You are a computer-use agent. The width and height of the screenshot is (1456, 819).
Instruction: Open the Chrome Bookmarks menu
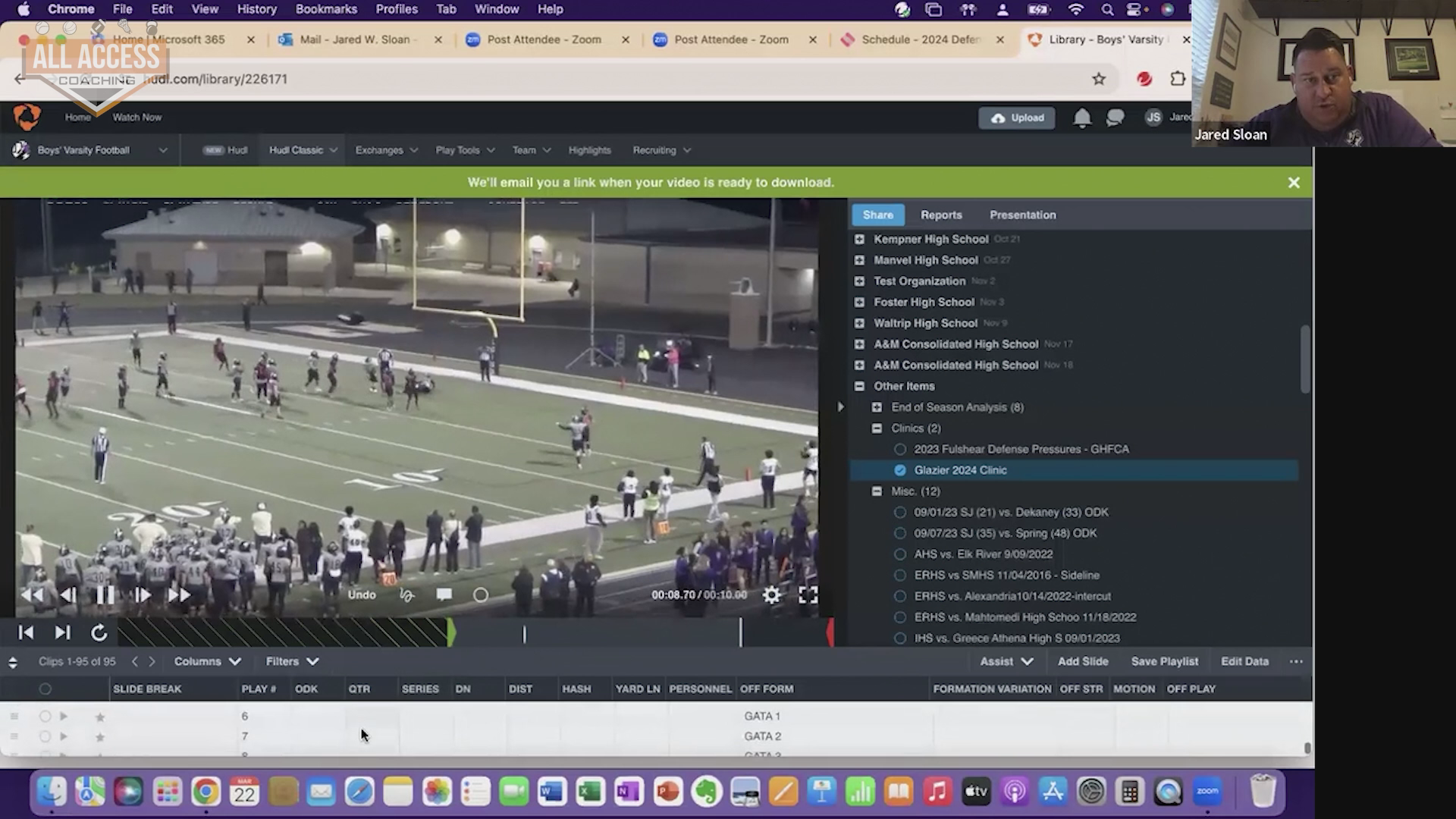[x=326, y=9]
